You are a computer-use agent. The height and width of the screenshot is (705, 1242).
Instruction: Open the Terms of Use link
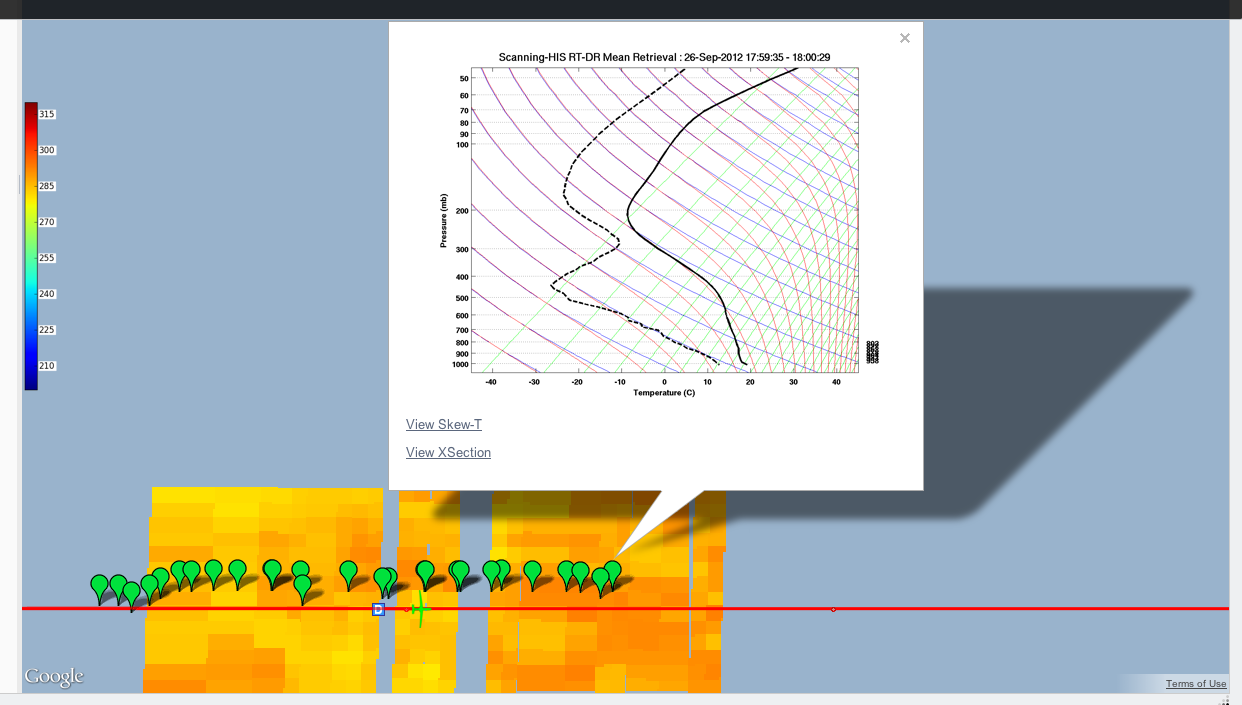pyautogui.click(x=1195, y=684)
